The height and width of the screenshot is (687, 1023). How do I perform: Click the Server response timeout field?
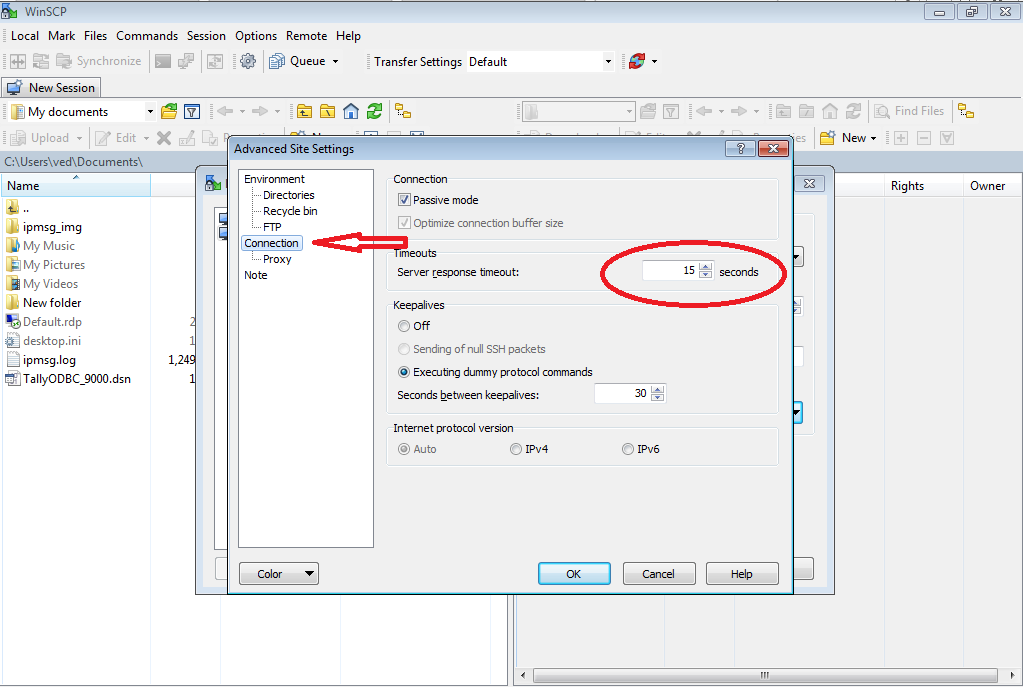point(670,271)
